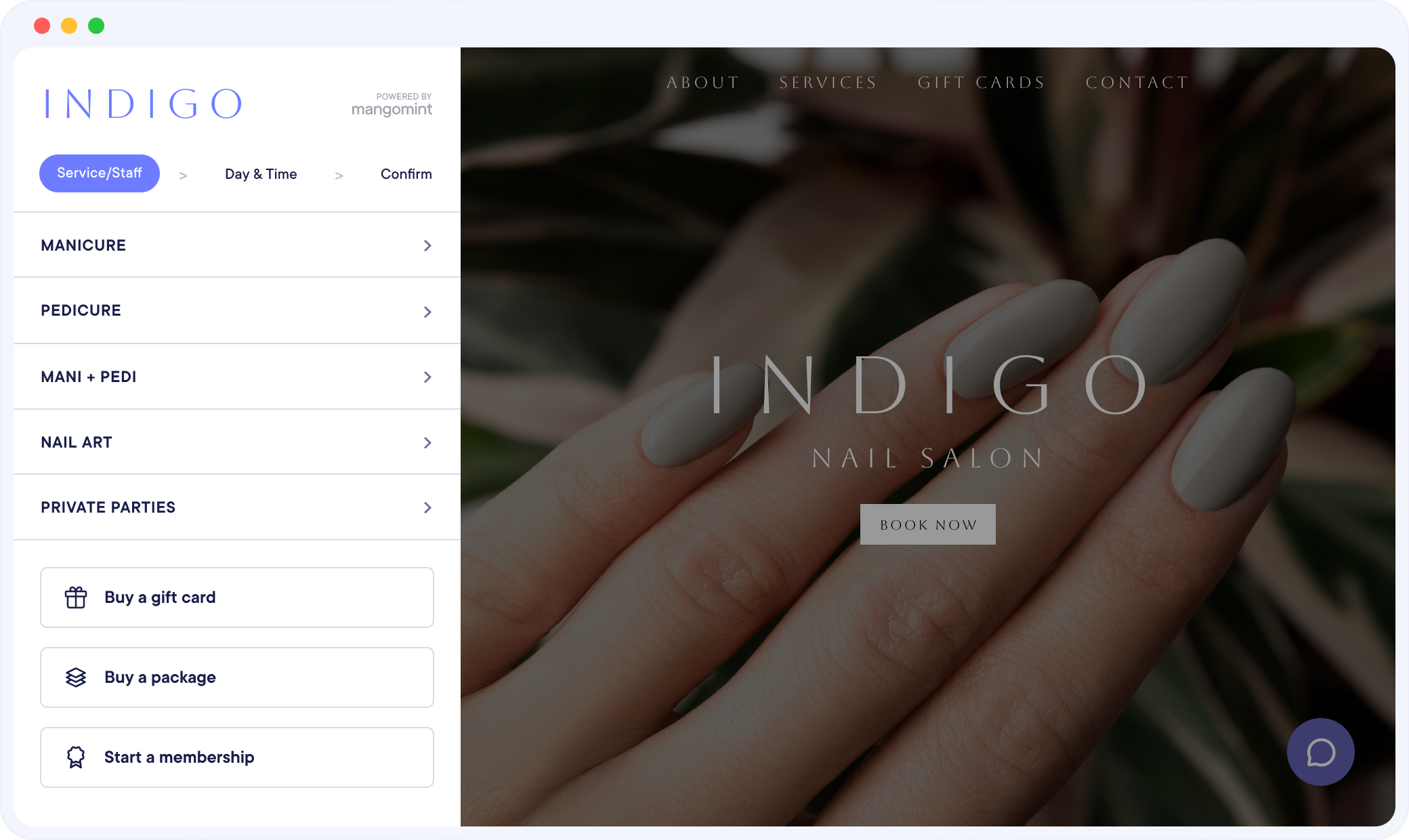Click the membership badge icon

pyautogui.click(x=76, y=757)
